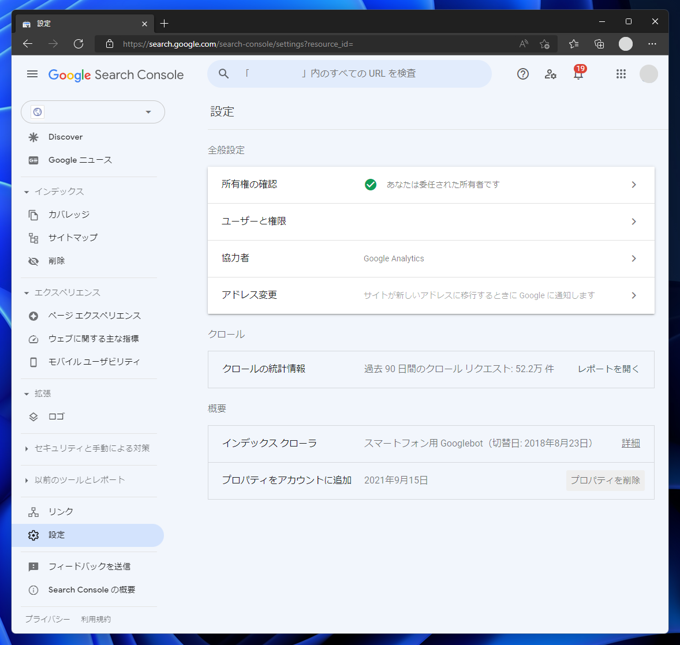
Task: Open 協力者 row chevron
Action: coord(634,259)
